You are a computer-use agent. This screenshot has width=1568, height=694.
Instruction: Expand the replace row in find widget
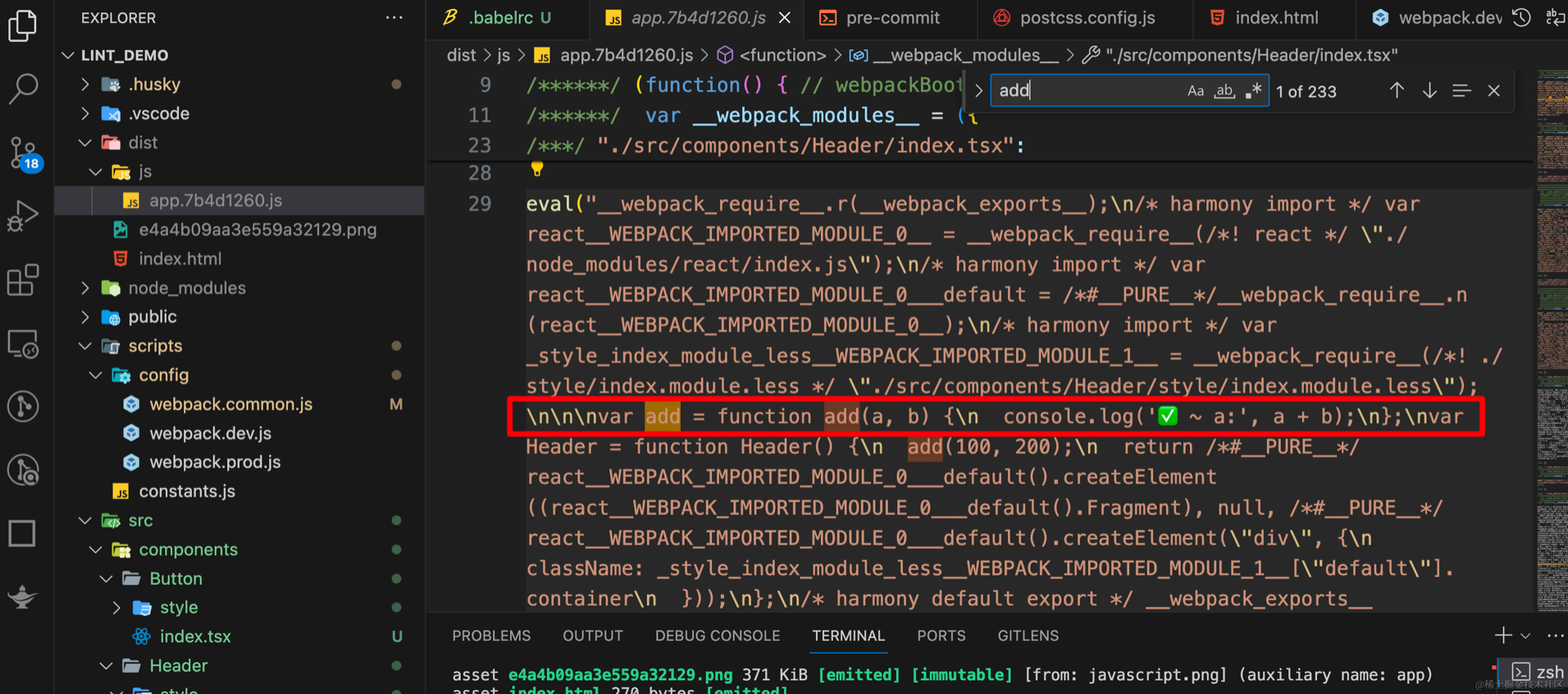978,91
